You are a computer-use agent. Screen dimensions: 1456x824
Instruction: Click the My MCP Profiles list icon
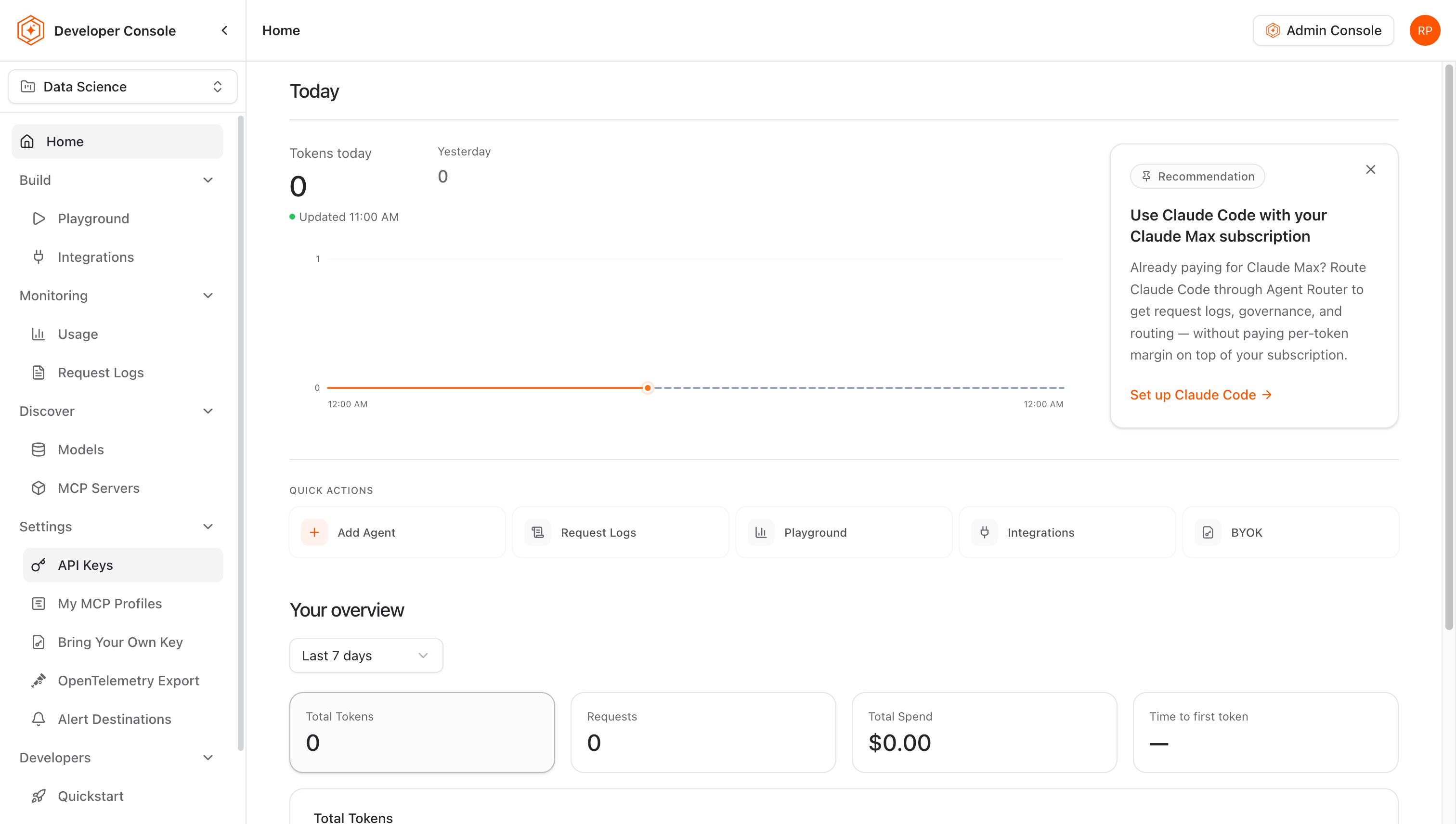click(x=39, y=603)
